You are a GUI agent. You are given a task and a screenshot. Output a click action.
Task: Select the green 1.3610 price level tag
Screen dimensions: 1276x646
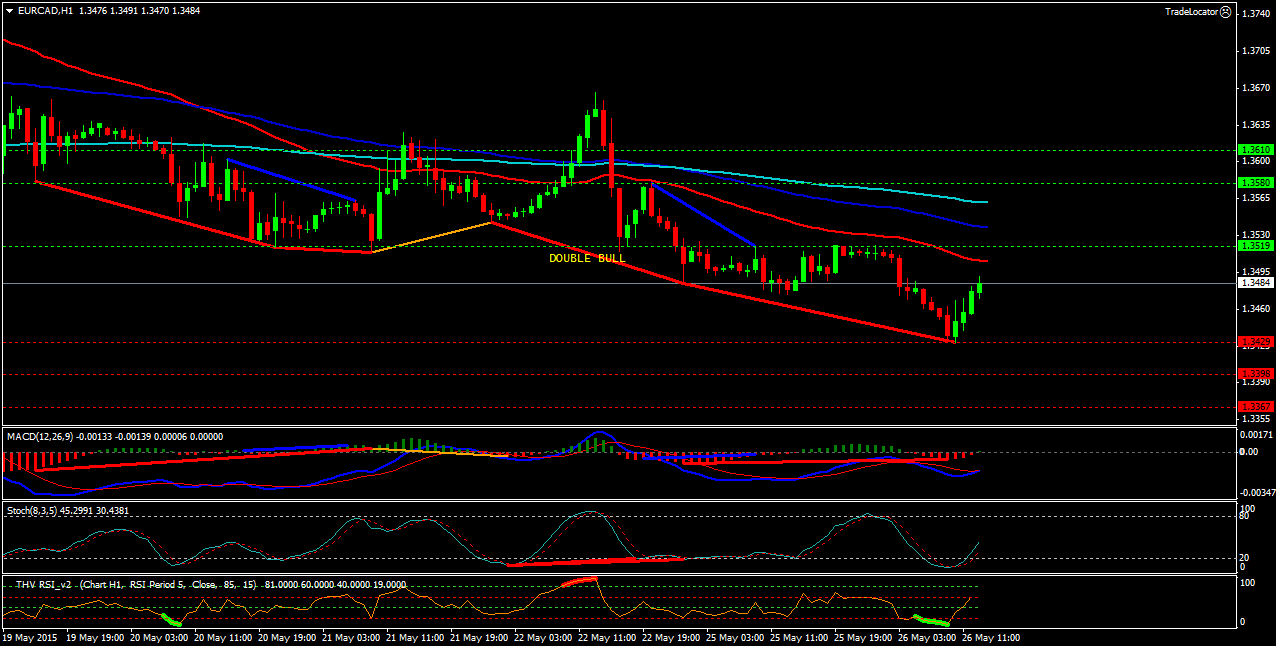click(x=1255, y=150)
